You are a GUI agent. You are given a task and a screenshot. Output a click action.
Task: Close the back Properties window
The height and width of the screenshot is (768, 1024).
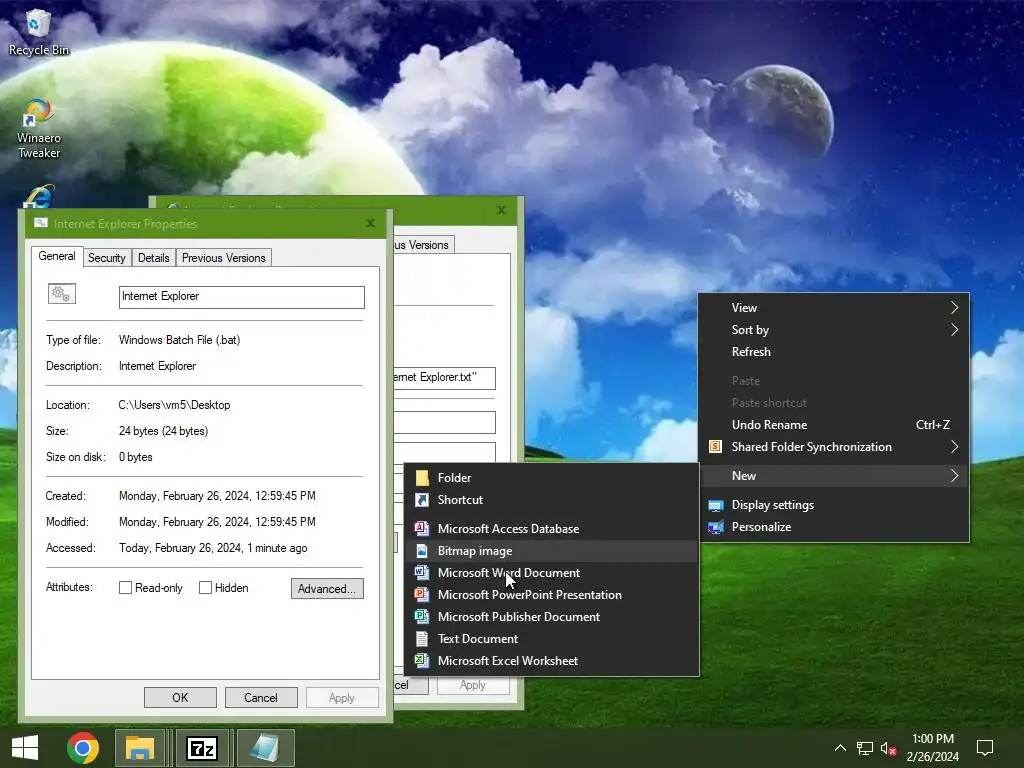501,210
